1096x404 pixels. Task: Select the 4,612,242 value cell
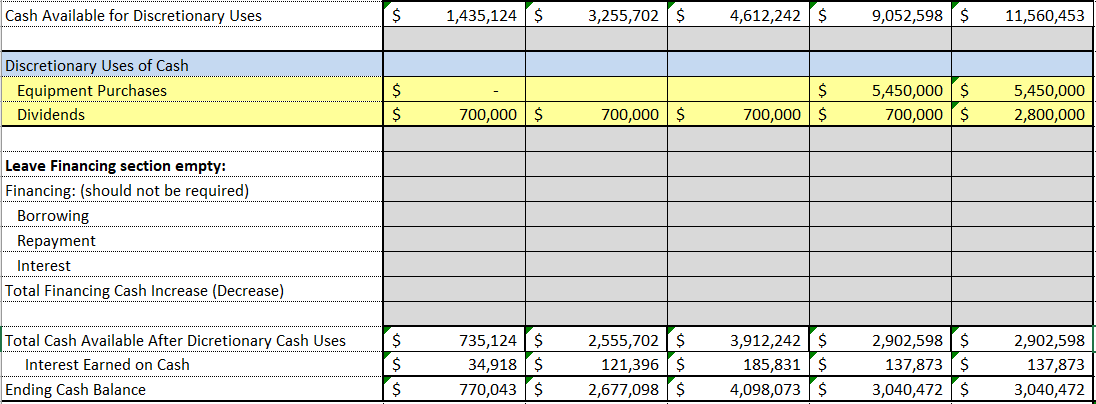point(738,15)
